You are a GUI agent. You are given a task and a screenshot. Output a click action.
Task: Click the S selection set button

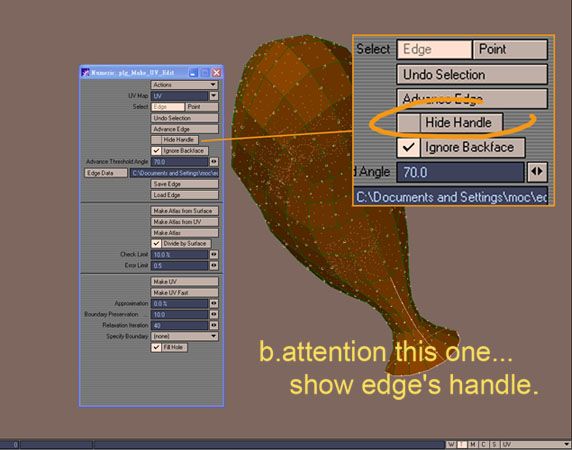(x=494, y=445)
